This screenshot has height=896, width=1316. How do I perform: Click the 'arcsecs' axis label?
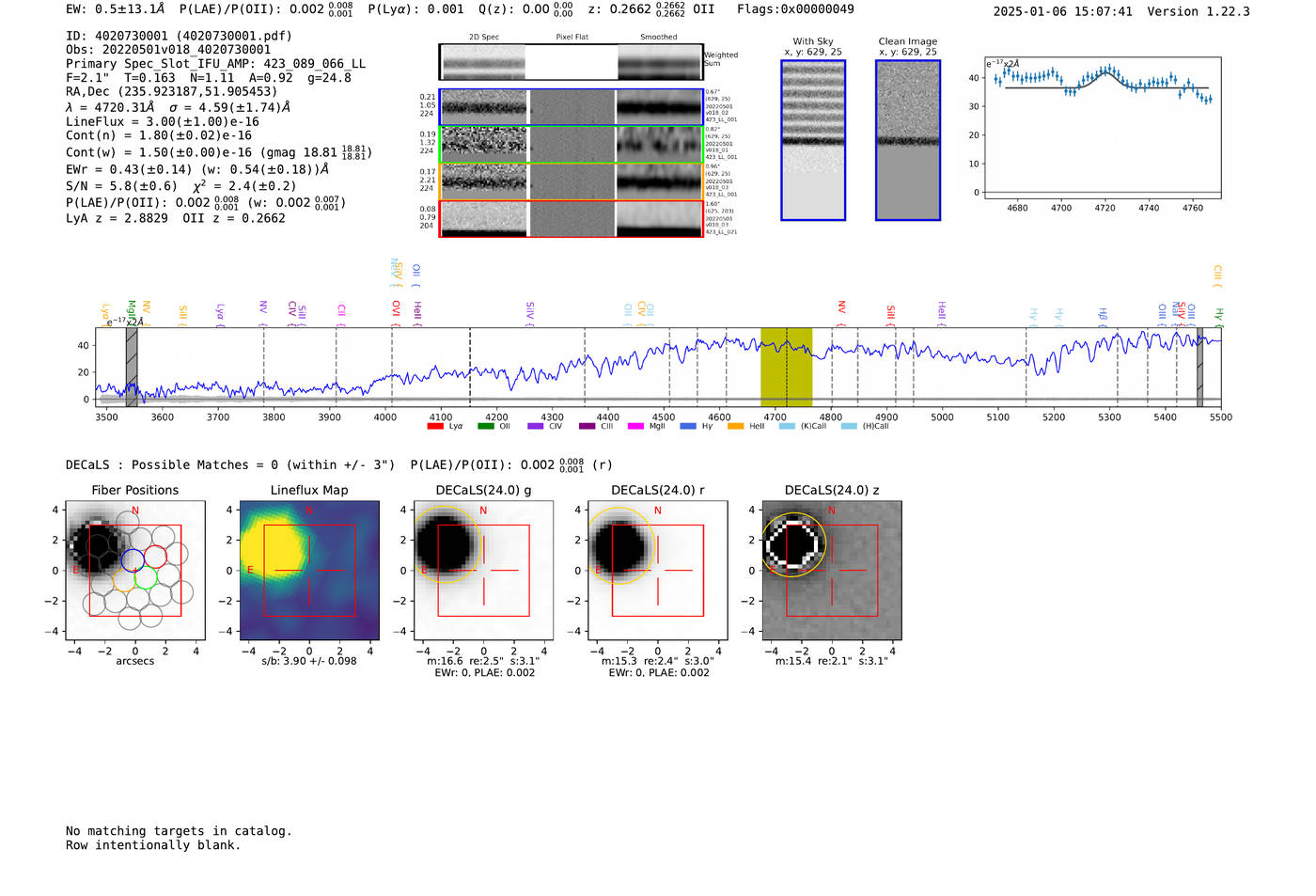pyautogui.click(x=134, y=661)
